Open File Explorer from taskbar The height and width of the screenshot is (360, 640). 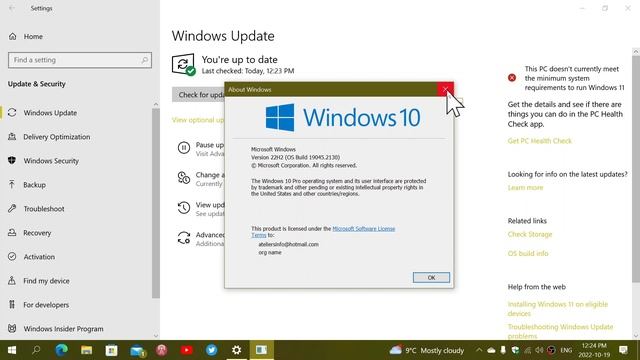[x=87, y=350]
